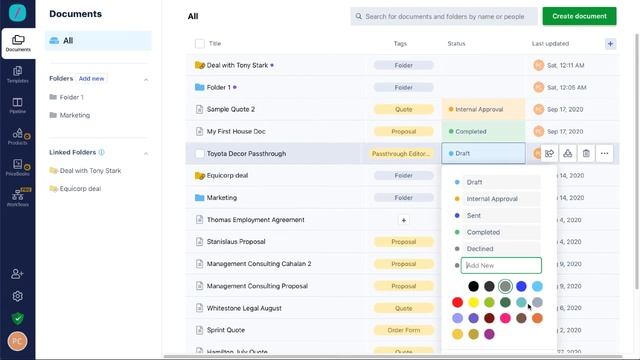
Task: Click the green shield checkmark icon
Action: pyautogui.click(x=17, y=318)
